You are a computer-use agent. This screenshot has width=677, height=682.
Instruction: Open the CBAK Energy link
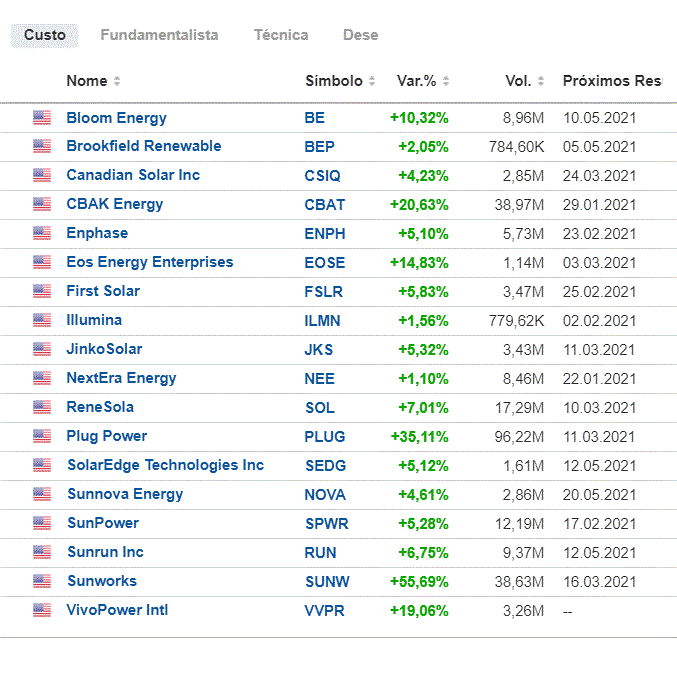click(x=114, y=204)
